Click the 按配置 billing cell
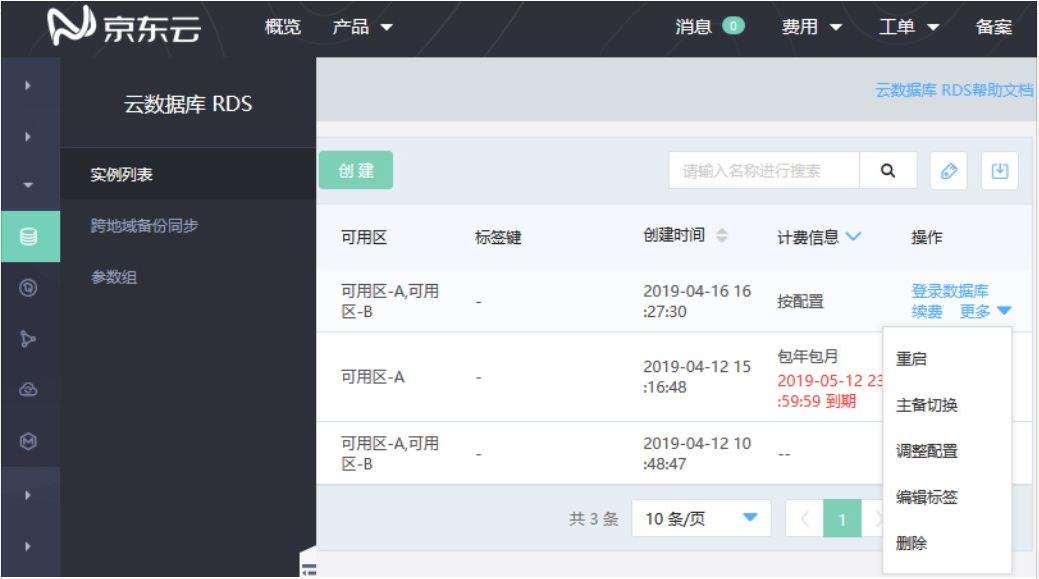This screenshot has width=1039, height=579. click(x=800, y=301)
